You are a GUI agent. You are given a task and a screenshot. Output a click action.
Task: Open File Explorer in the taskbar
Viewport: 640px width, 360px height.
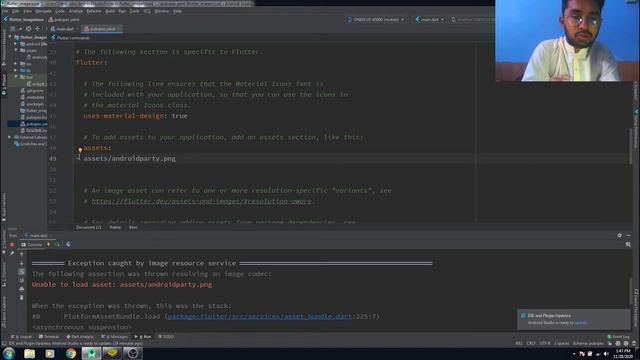pos(29,353)
